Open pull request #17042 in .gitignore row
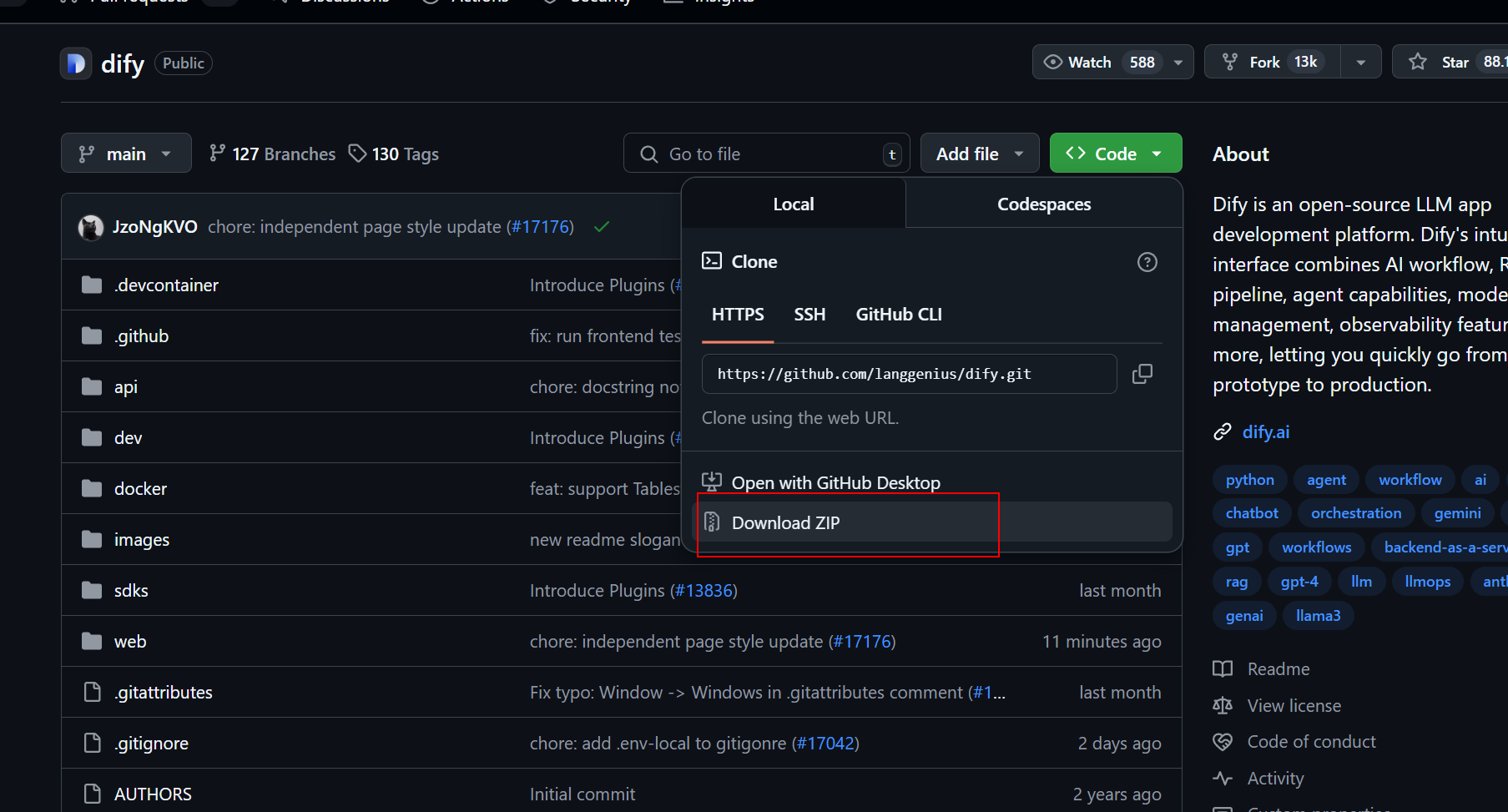 [x=825, y=744]
